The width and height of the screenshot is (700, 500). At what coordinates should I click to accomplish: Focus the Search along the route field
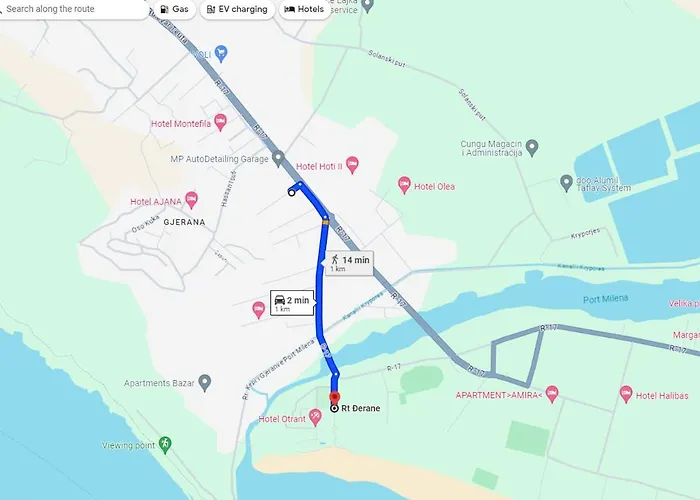71,9
